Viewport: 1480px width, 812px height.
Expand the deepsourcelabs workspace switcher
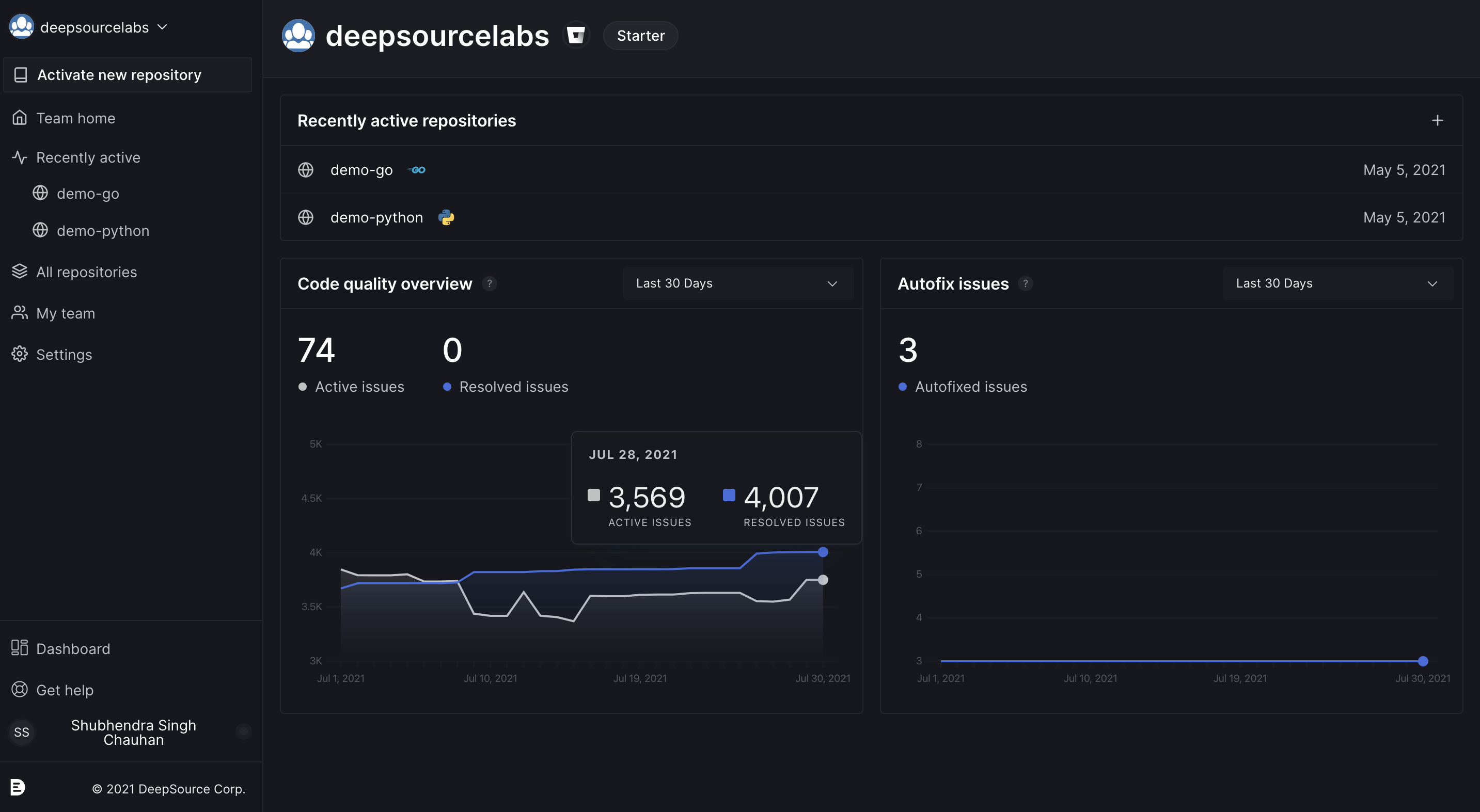tap(163, 26)
